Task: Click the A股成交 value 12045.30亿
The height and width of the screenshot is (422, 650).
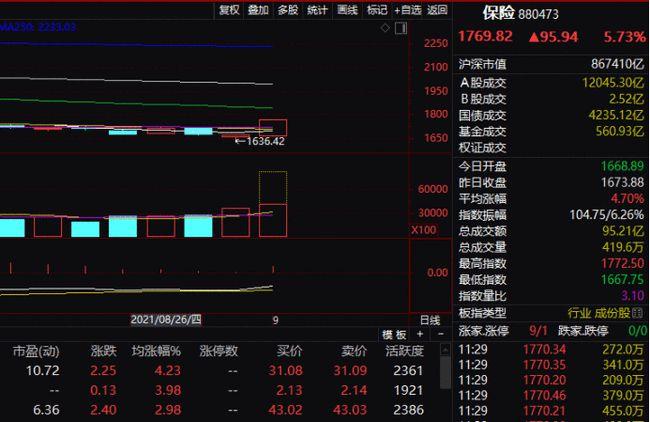Action: click(x=613, y=82)
